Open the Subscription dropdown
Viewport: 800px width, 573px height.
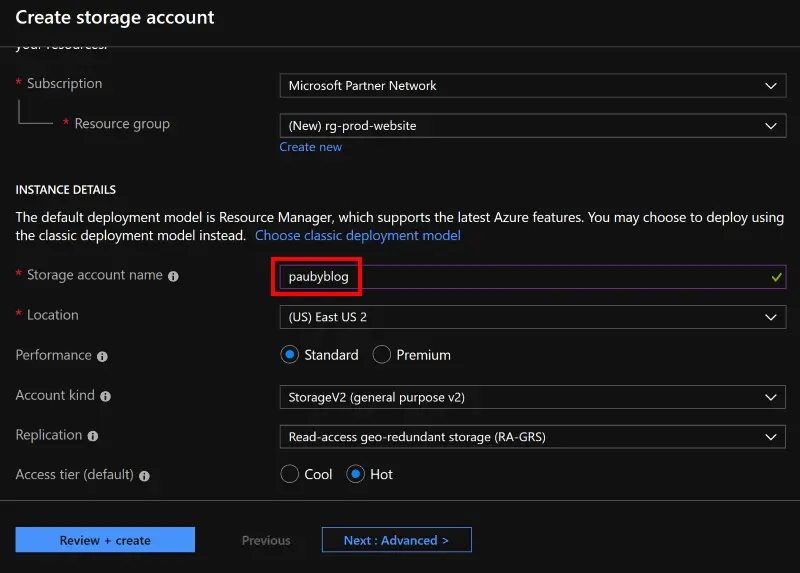533,85
